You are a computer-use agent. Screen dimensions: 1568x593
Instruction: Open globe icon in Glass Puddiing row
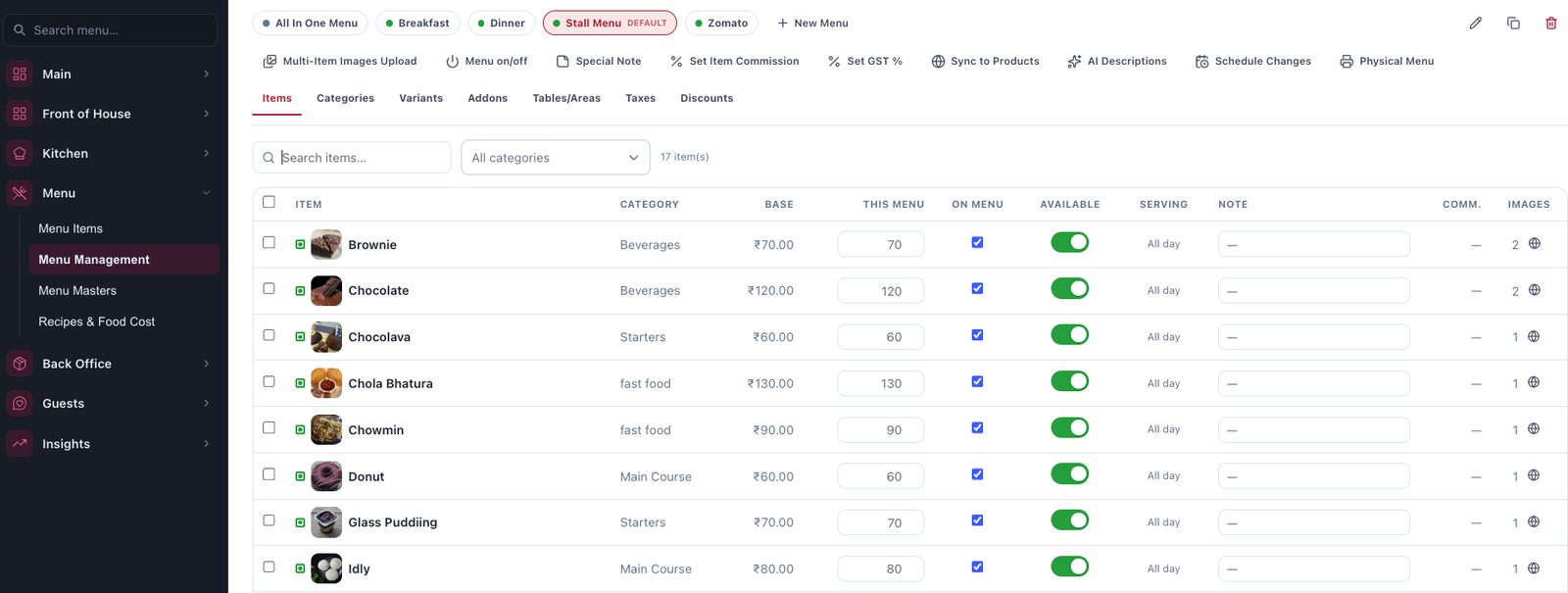1534,521
